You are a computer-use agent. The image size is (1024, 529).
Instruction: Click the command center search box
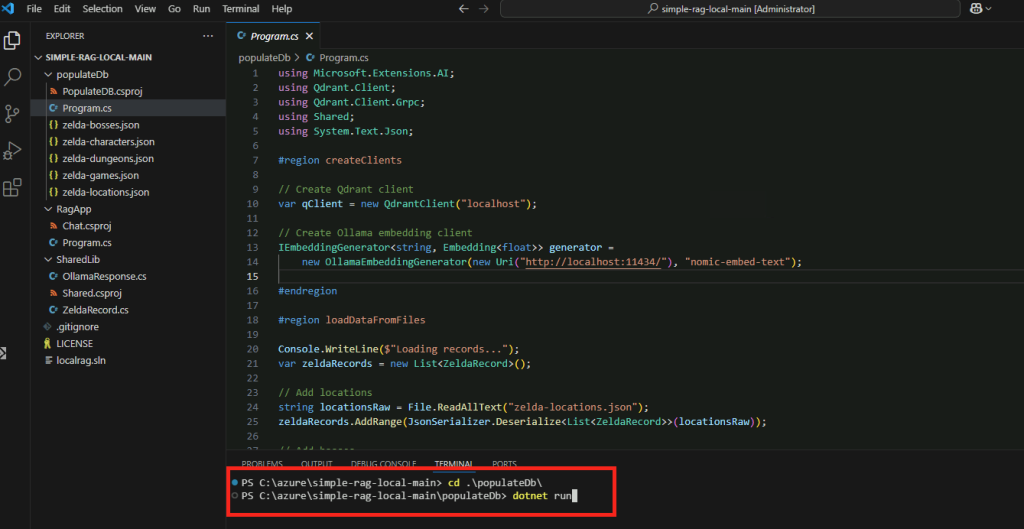pos(730,9)
